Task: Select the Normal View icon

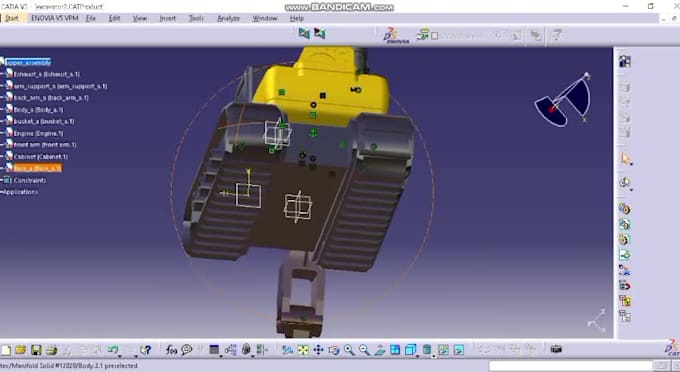Action: (380, 349)
